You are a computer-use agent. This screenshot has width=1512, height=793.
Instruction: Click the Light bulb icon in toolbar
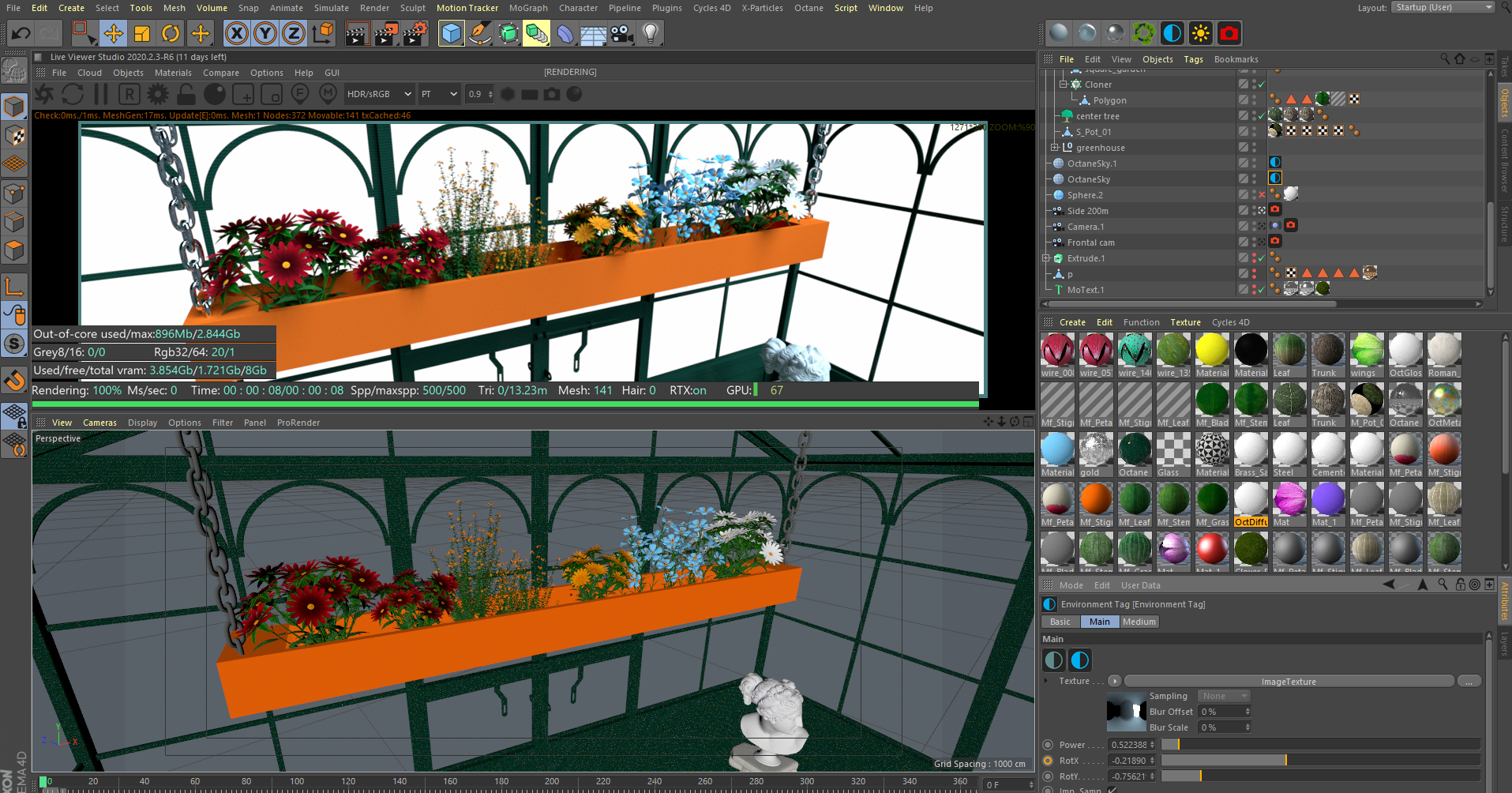click(x=650, y=33)
